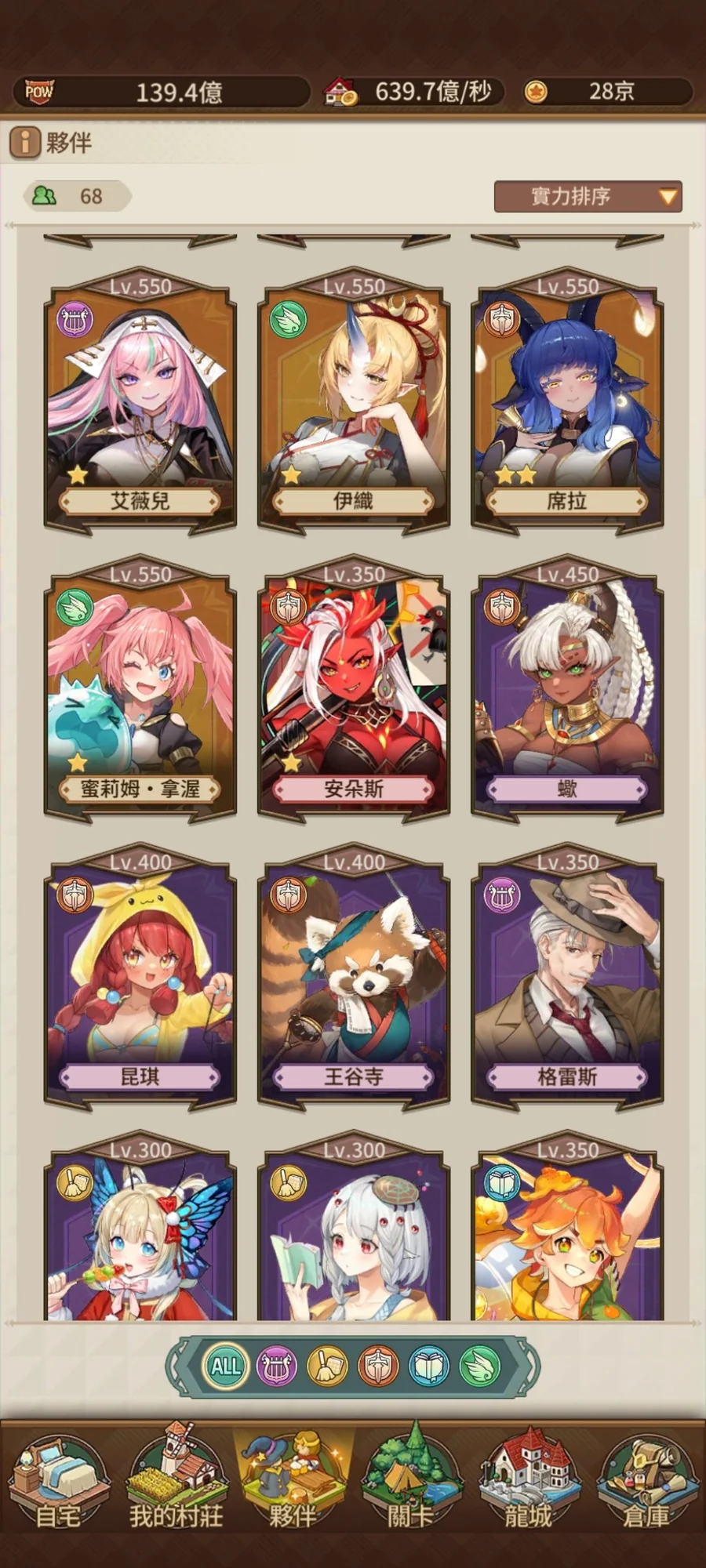This screenshot has width=706, height=1568.
Task: Filter partners by green wing class
Action: 480,1367
